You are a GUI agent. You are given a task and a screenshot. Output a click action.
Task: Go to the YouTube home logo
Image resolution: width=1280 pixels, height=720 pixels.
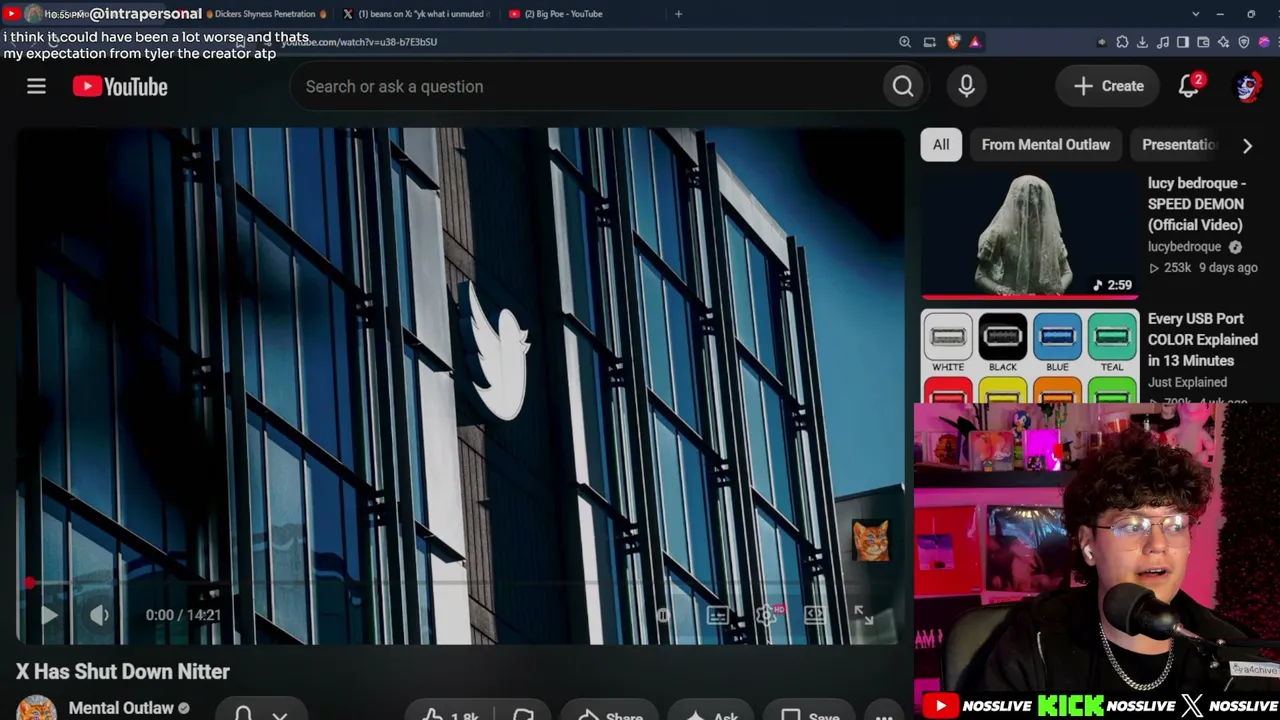(120, 87)
